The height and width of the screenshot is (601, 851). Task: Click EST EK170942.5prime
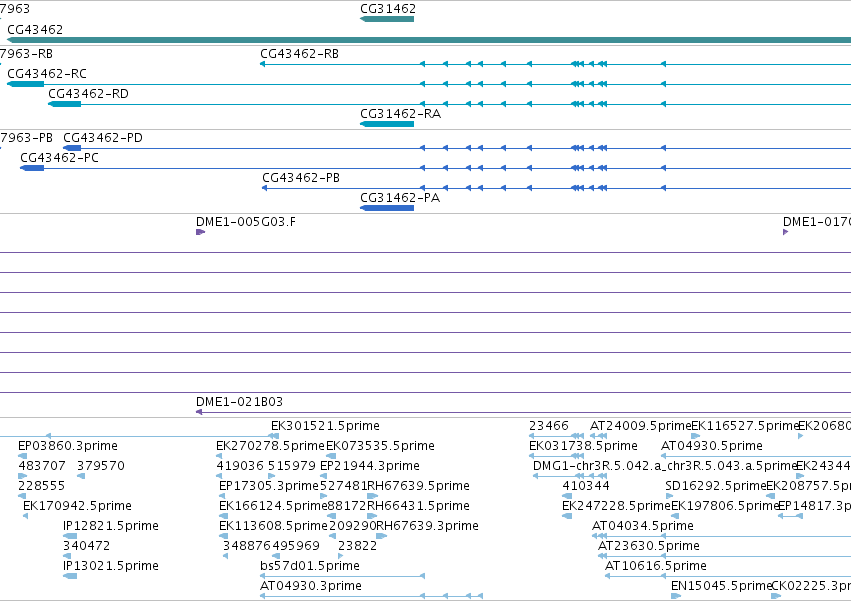[77, 506]
